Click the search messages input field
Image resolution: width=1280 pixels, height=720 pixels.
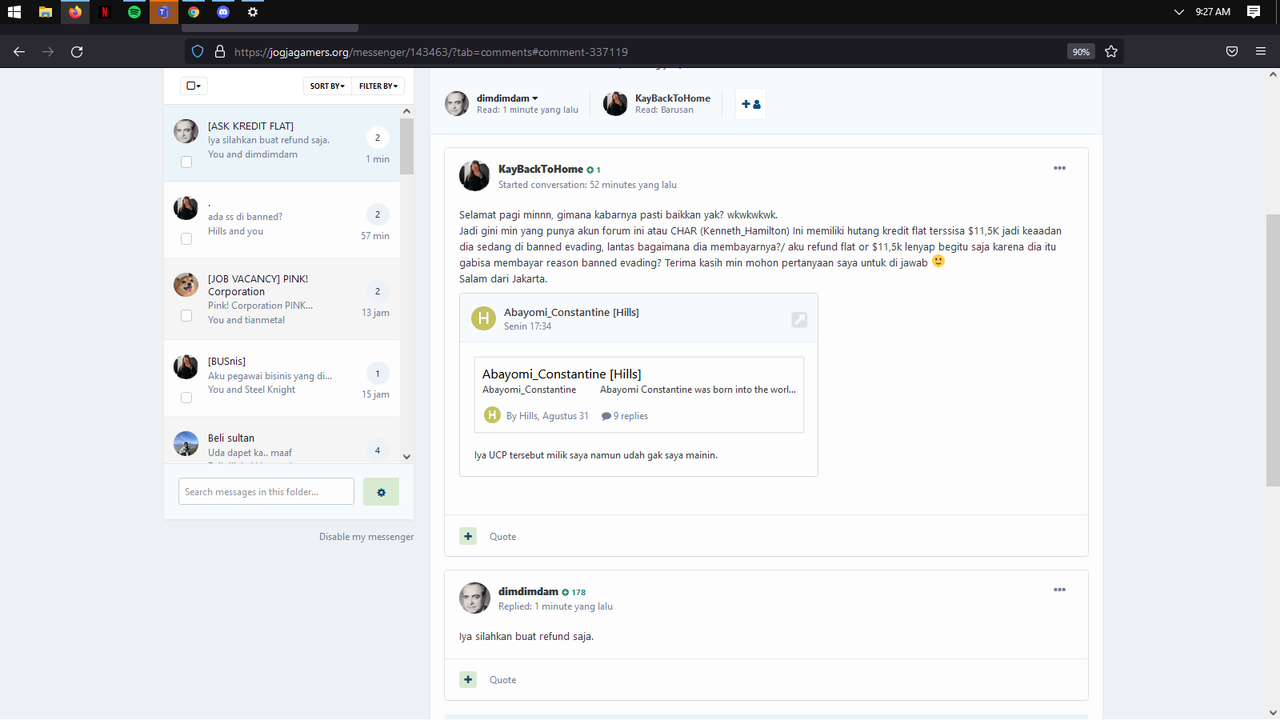266,491
